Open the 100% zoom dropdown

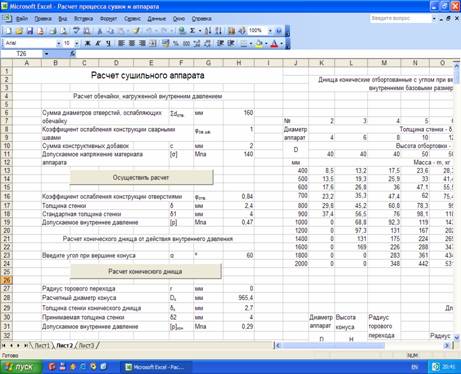point(270,31)
